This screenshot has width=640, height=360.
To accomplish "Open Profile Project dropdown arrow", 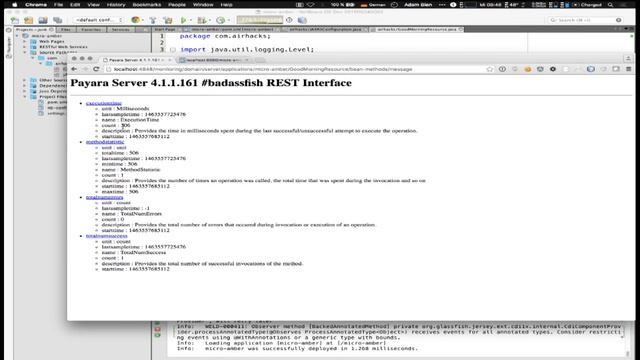I will click(229, 20).
